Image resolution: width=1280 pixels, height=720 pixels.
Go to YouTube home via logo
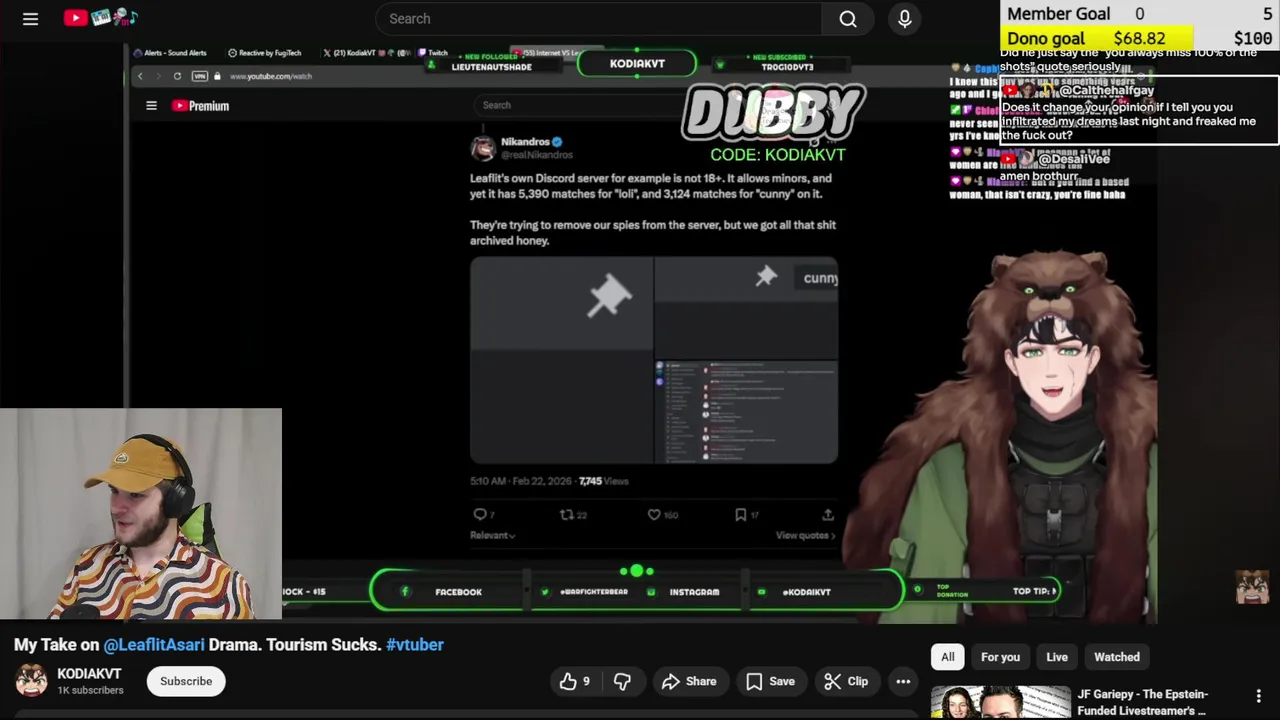coord(101,18)
